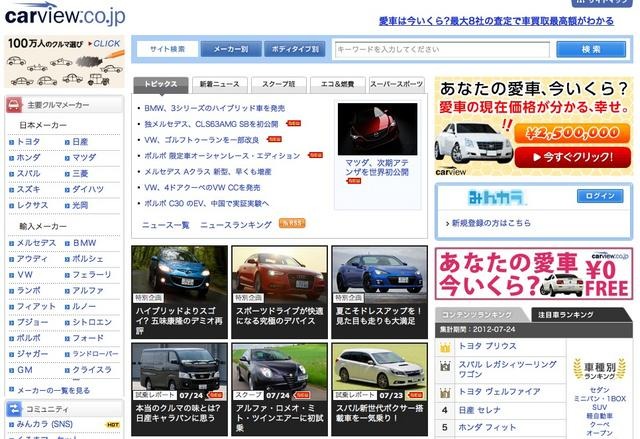The image size is (640, 439).
Task: Open the SUV category ranking link
Action: tap(599, 407)
